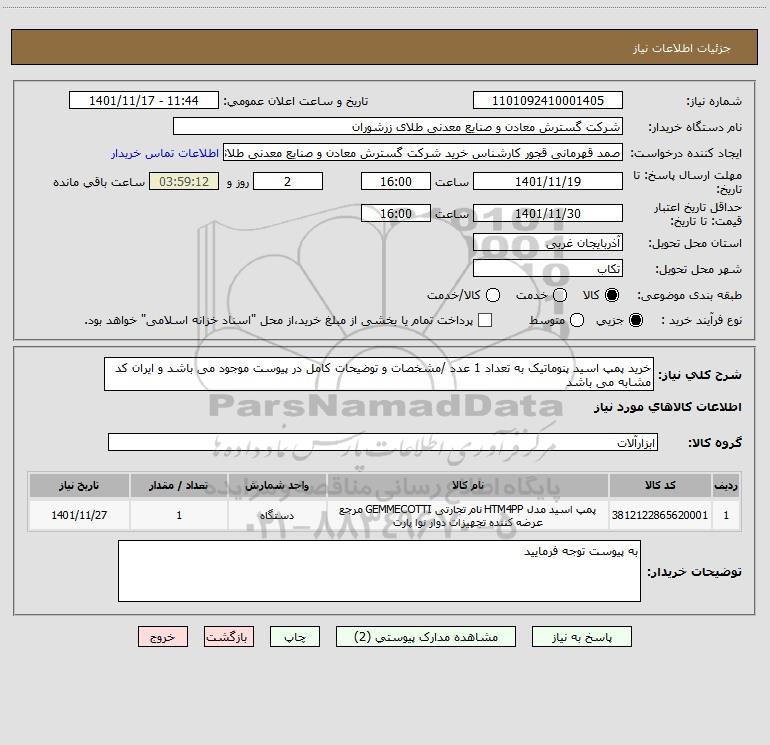770x745 pixels.
Task: Click the price validity date 1401/11/30
Action: (x=548, y=213)
